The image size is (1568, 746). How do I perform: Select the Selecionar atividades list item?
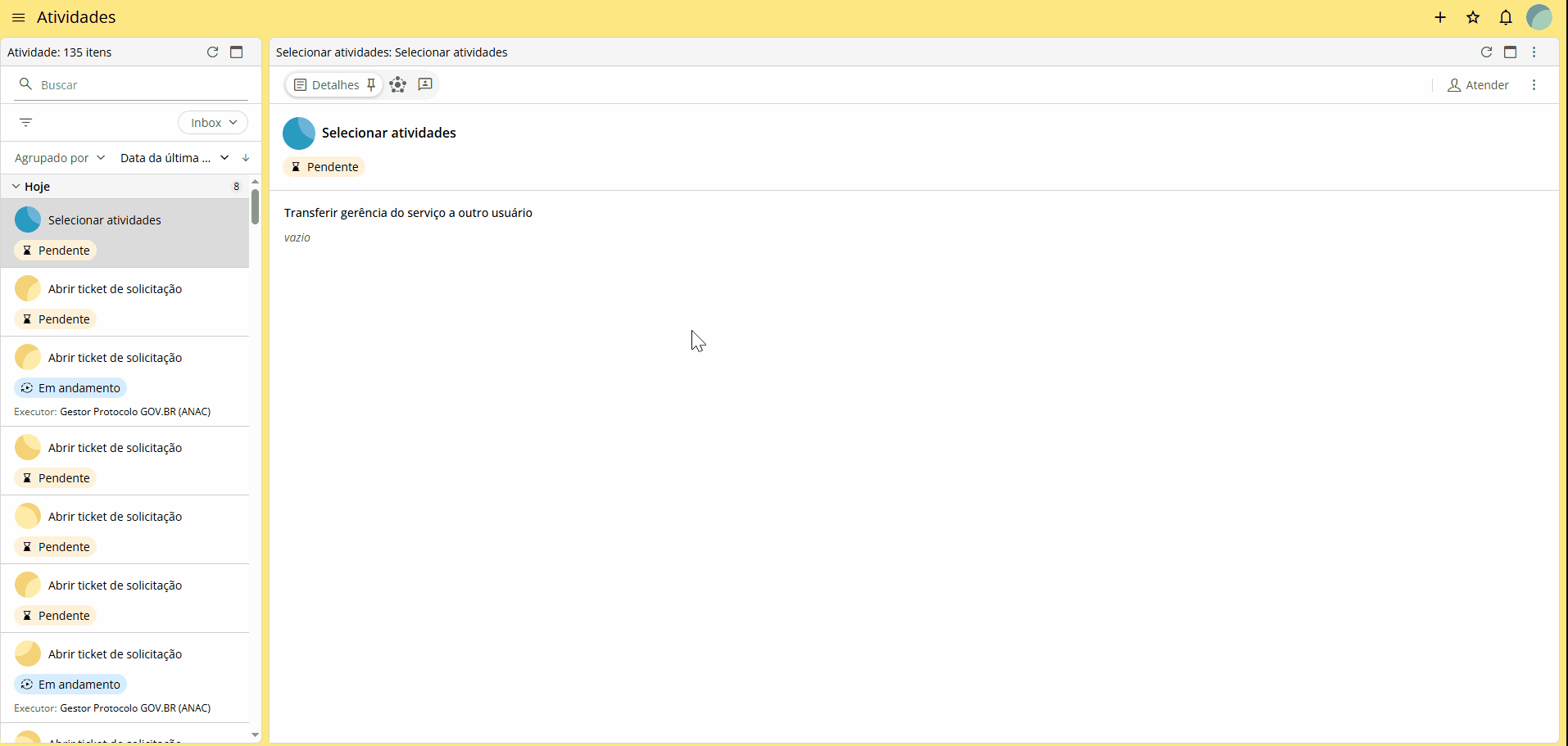tap(125, 233)
